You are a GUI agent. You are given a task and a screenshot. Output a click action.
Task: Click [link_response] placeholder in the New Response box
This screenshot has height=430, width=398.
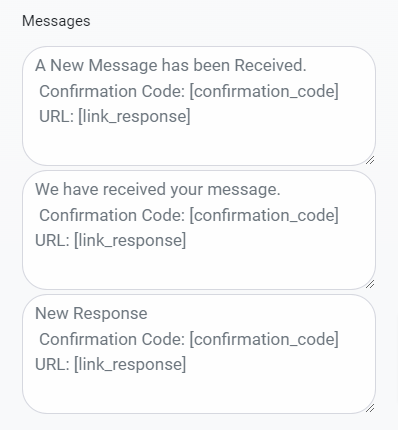coord(130,365)
